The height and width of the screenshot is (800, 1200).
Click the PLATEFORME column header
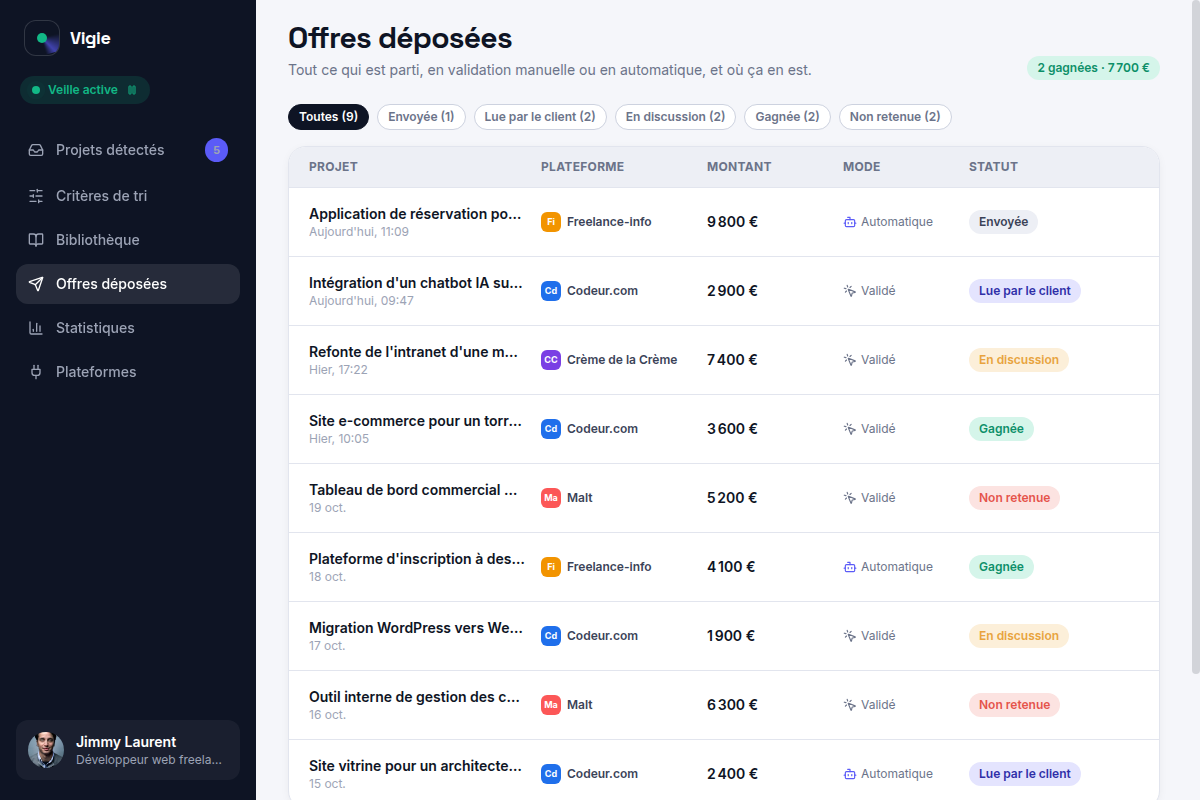582,167
